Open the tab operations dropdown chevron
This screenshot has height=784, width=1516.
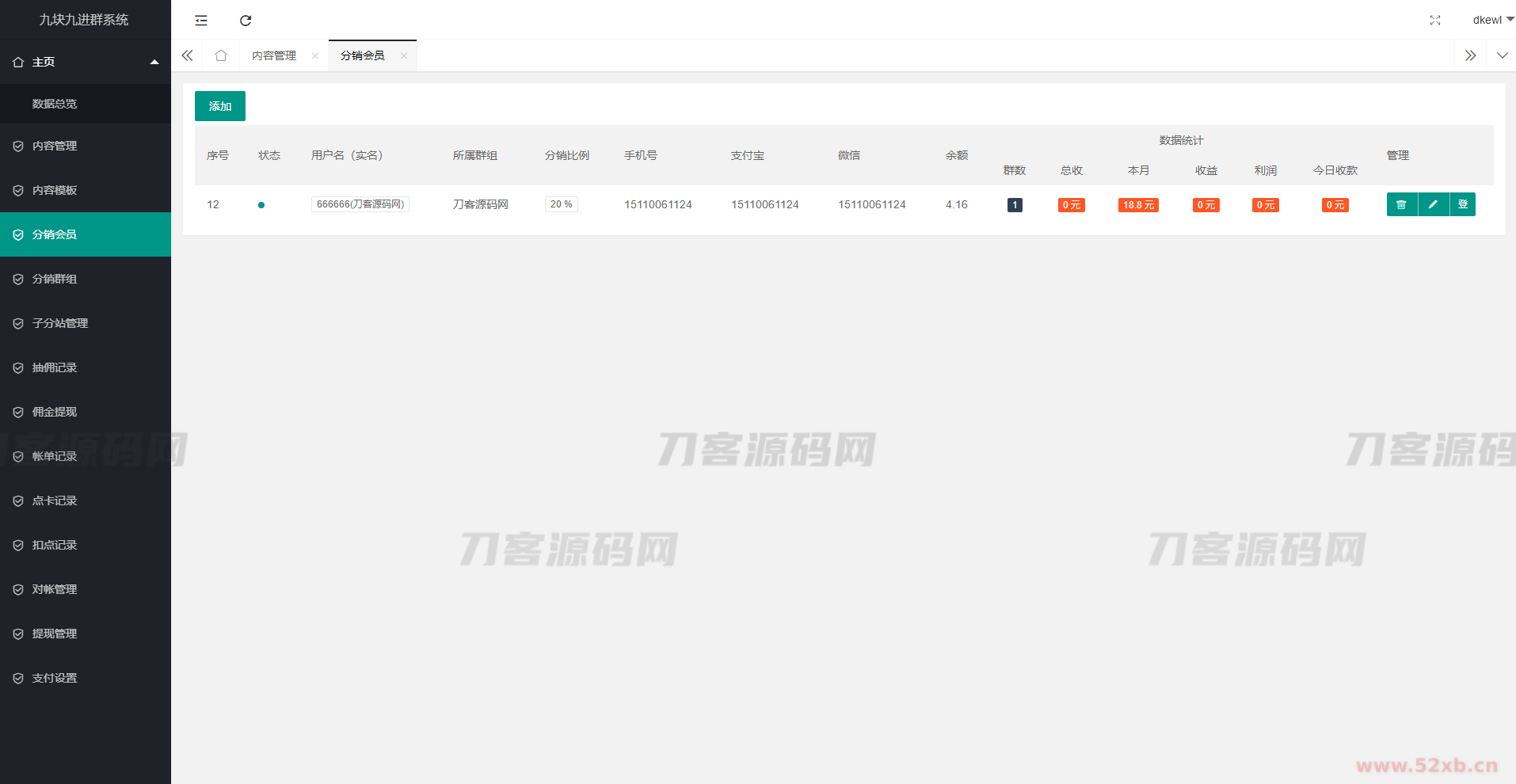click(1502, 55)
